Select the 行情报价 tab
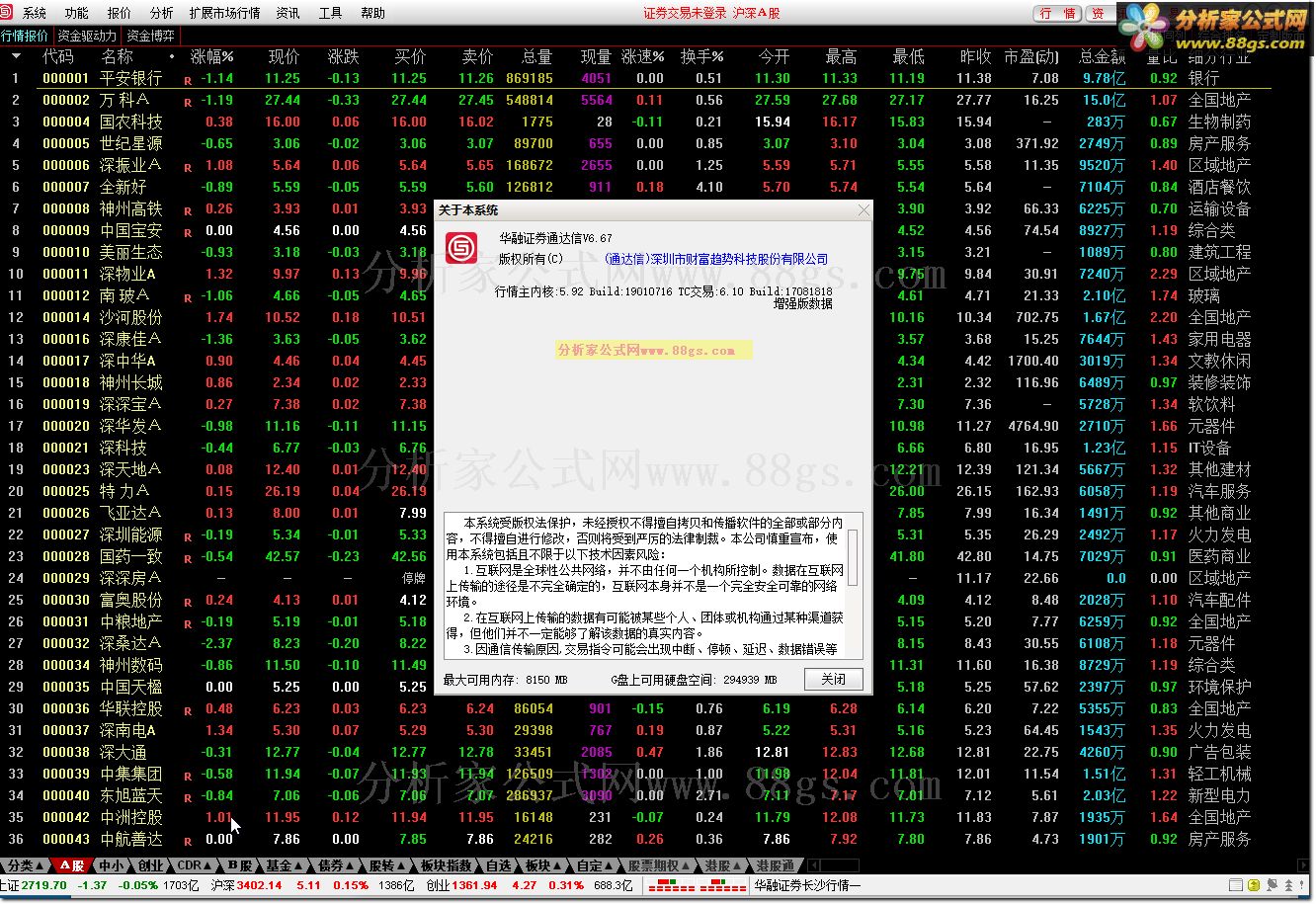 pyautogui.click(x=25, y=36)
